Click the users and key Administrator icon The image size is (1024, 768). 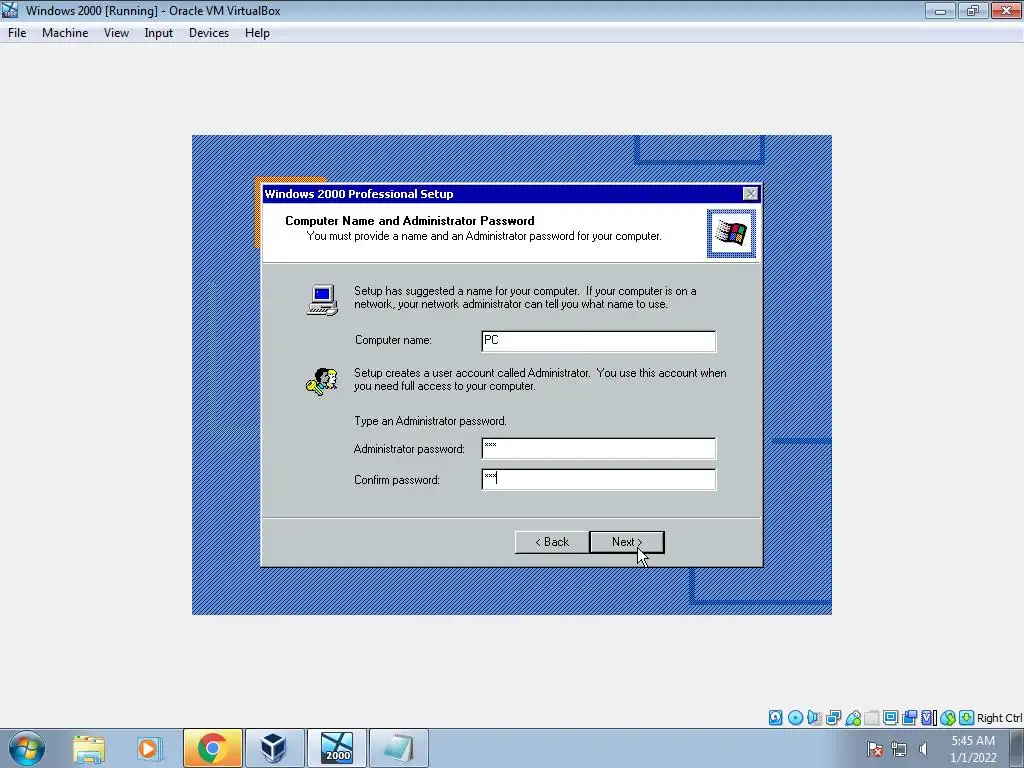[x=321, y=381]
